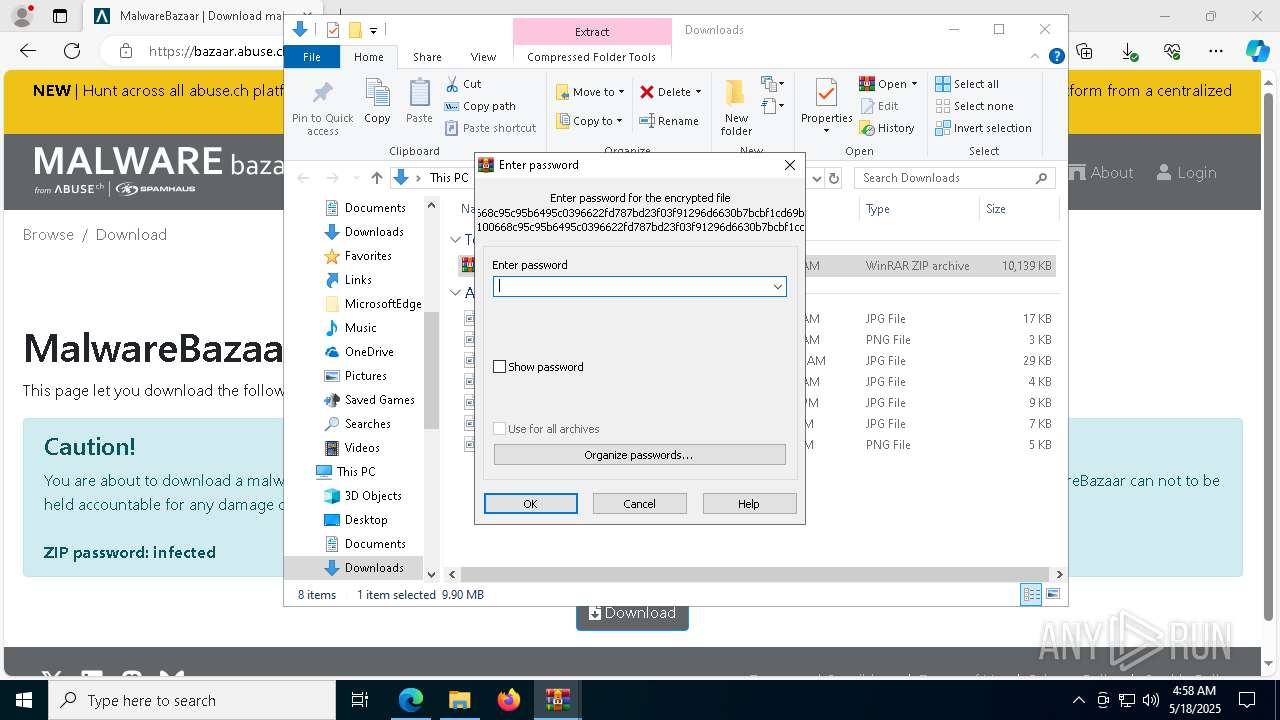Image resolution: width=1280 pixels, height=720 pixels.
Task: Click the Search Downloads box
Action: click(x=955, y=178)
